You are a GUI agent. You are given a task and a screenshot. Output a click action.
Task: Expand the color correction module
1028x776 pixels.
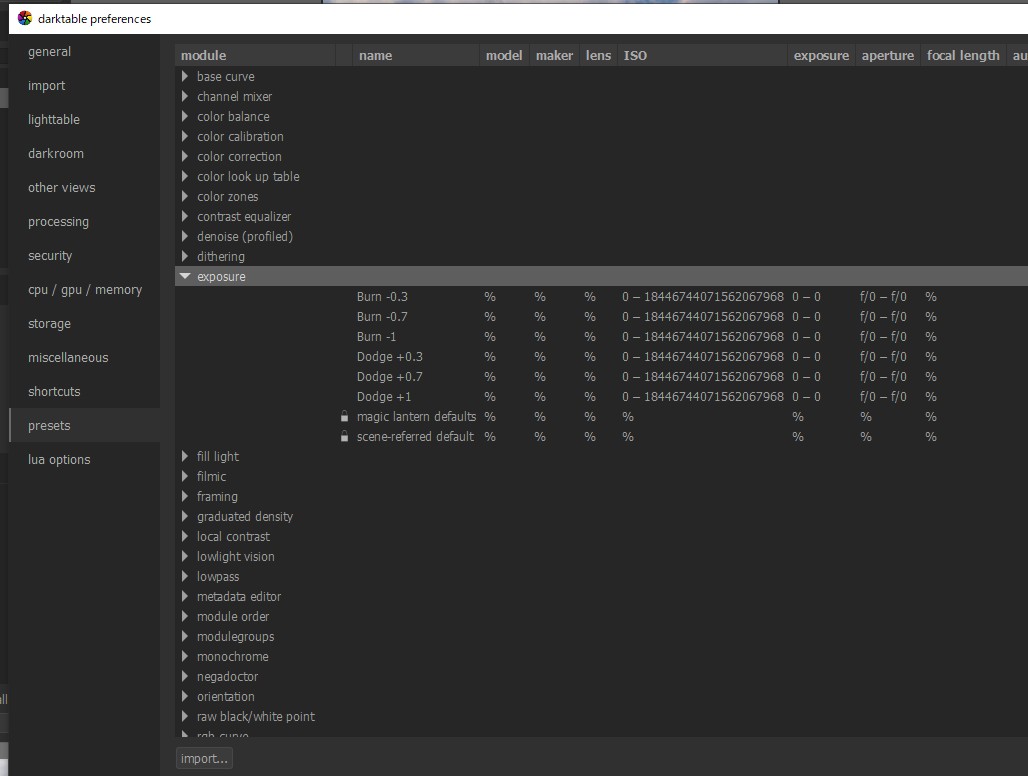185,156
